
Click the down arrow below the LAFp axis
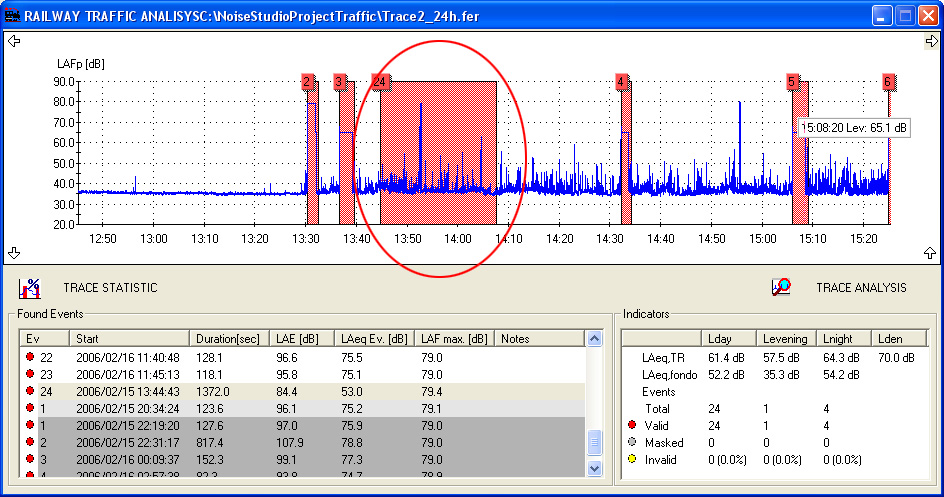click(x=14, y=253)
